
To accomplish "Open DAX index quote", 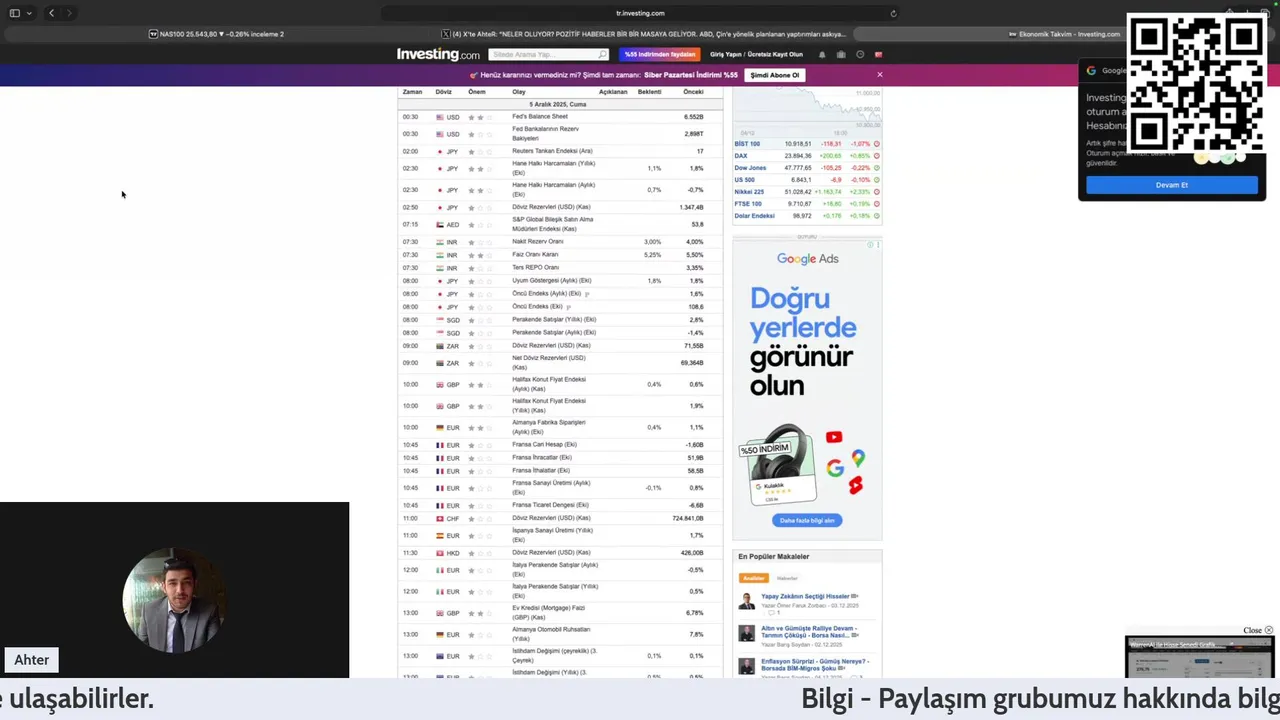I will (741, 156).
